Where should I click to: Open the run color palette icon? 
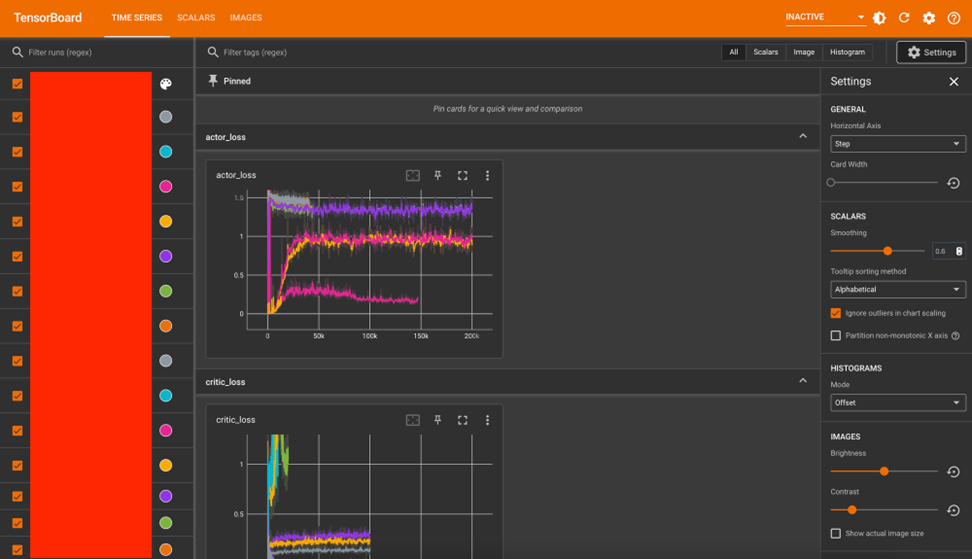[x=166, y=84]
